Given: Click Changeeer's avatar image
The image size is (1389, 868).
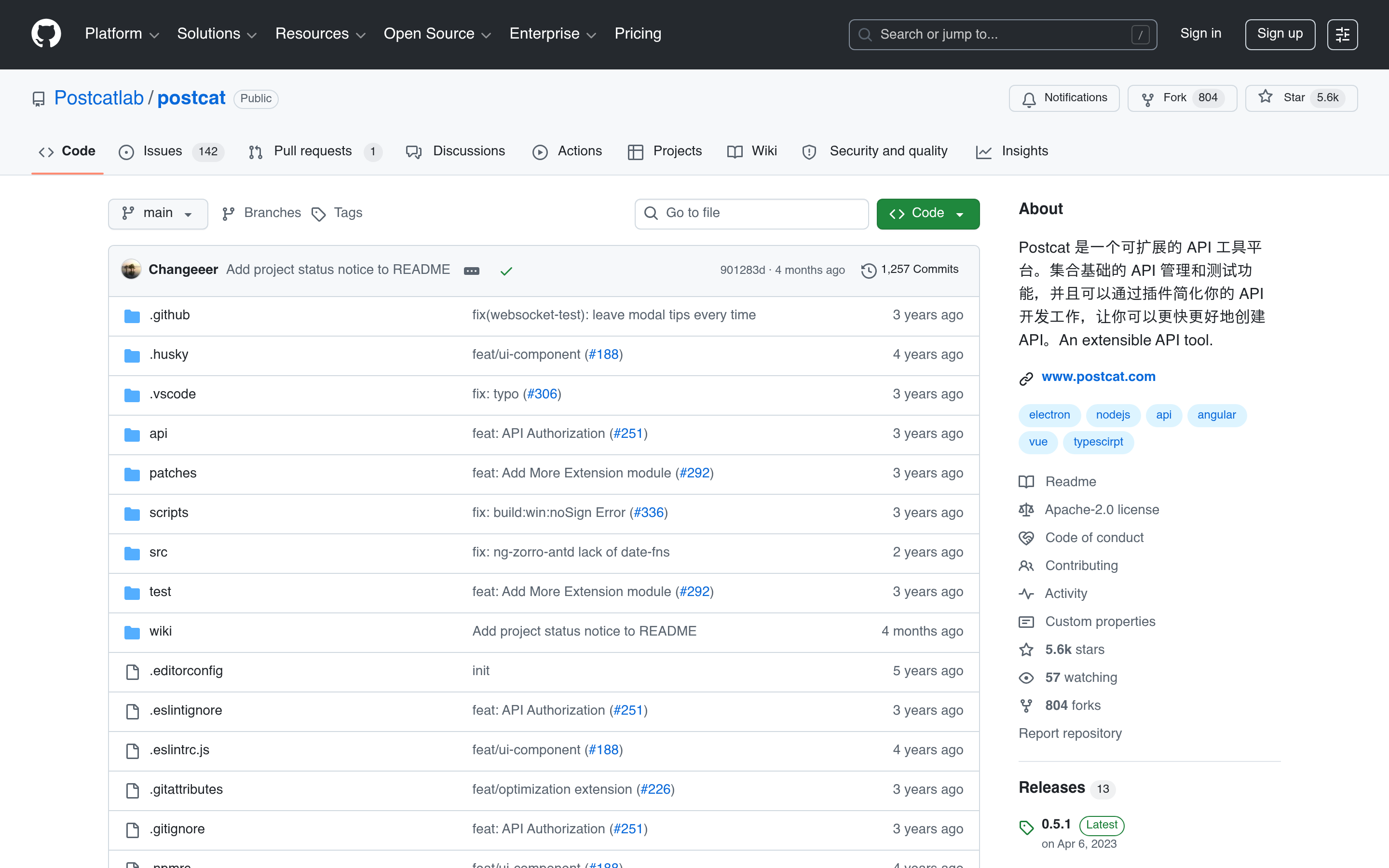Looking at the screenshot, I should tap(132, 269).
